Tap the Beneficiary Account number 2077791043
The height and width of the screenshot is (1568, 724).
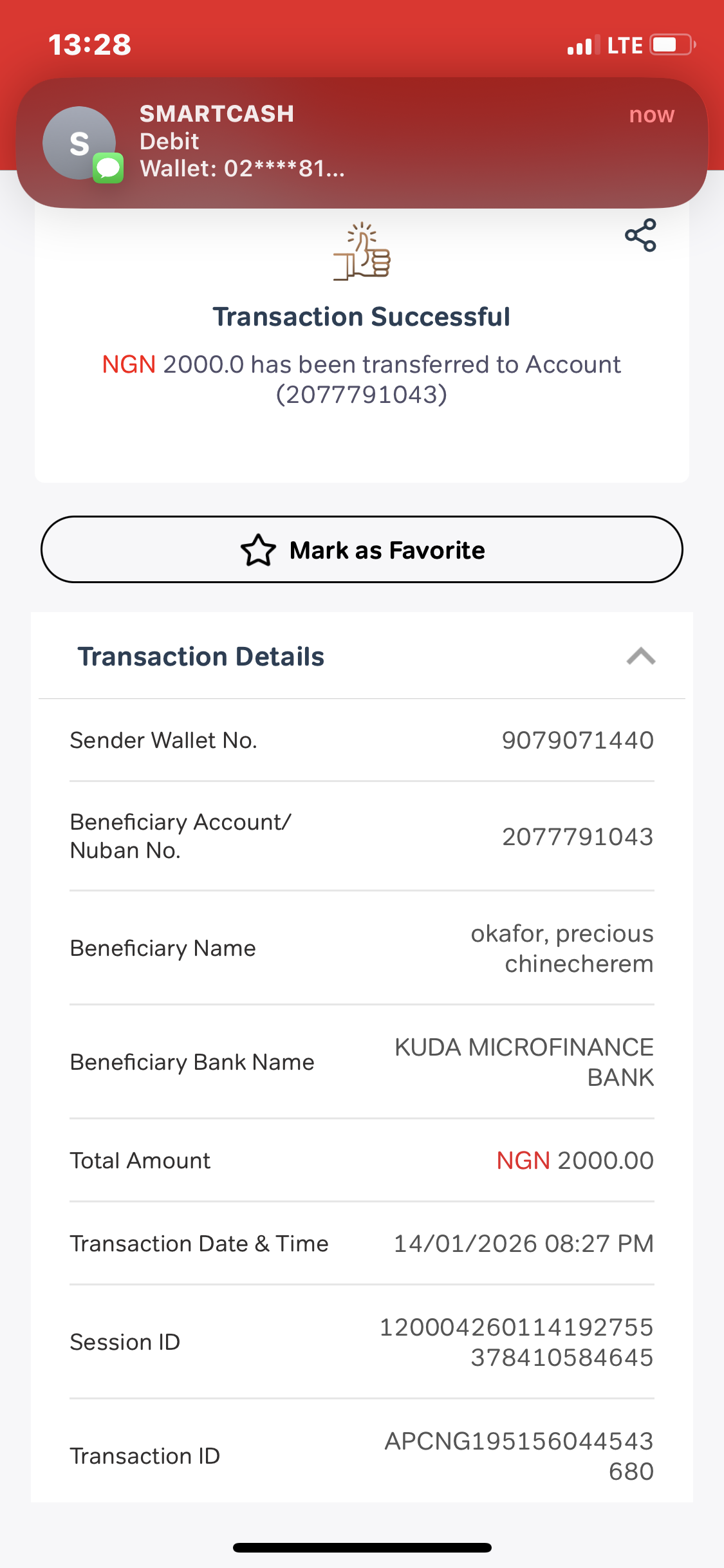(x=577, y=837)
